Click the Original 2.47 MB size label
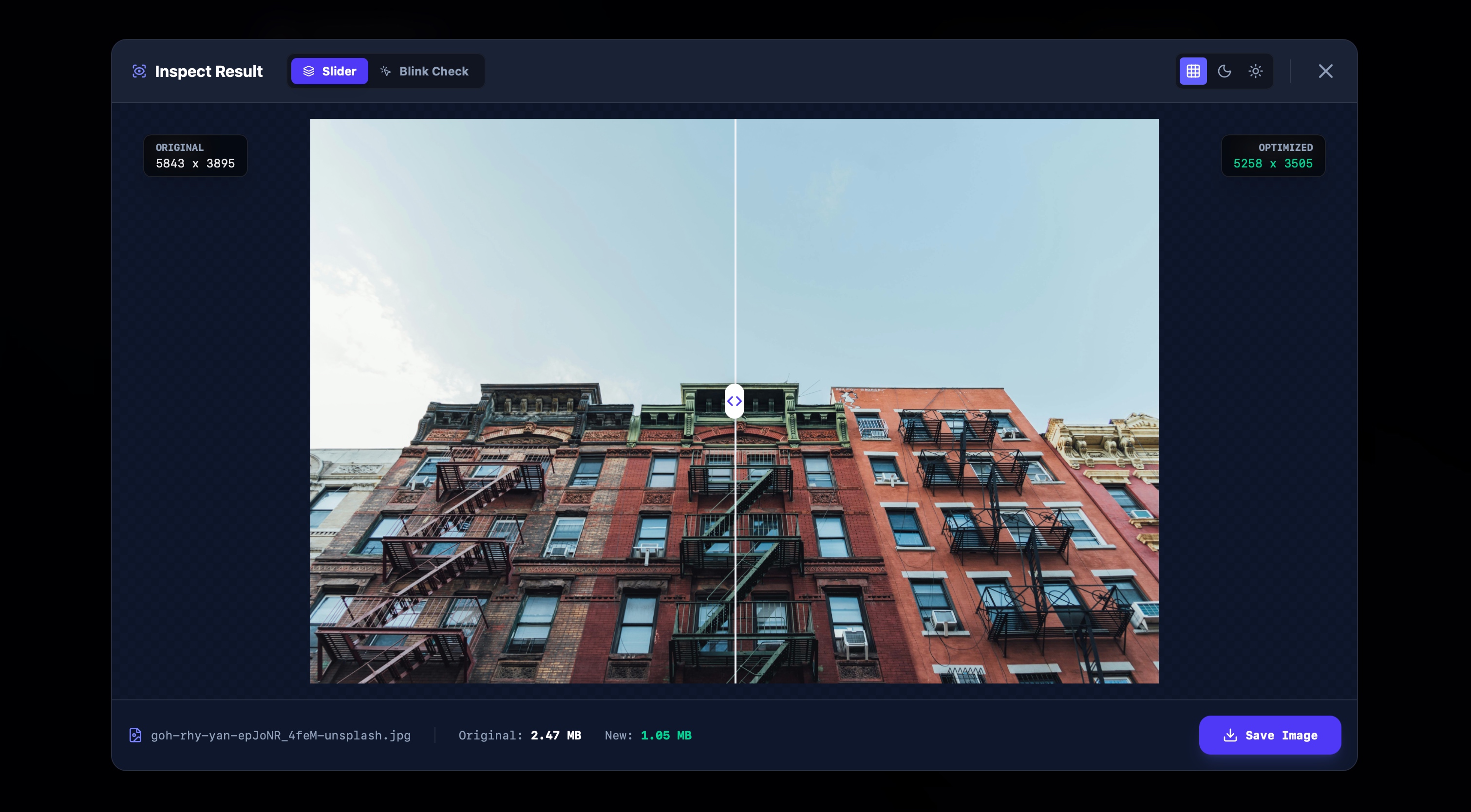Screen dimensions: 1471x812 (x=520, y=736)
